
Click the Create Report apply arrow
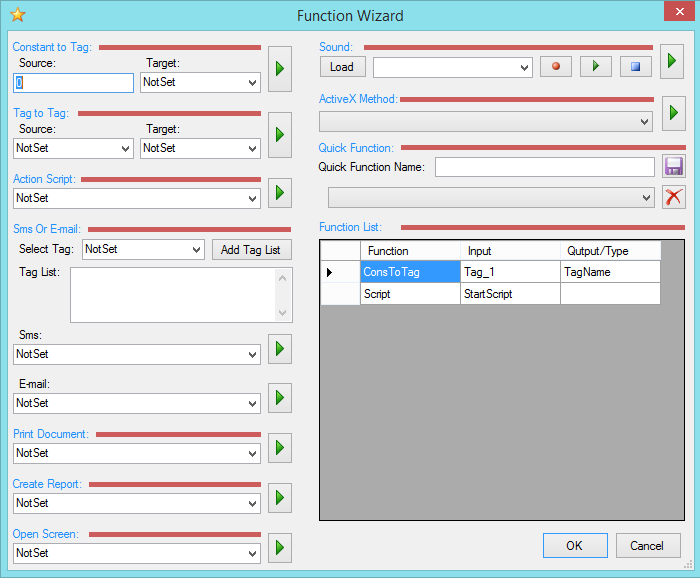(x=280, y=497)
